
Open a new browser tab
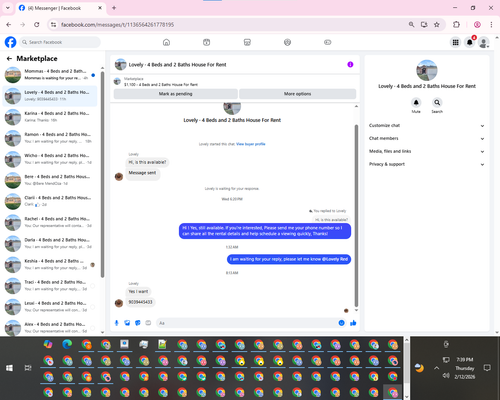click(x=114, y=8)
